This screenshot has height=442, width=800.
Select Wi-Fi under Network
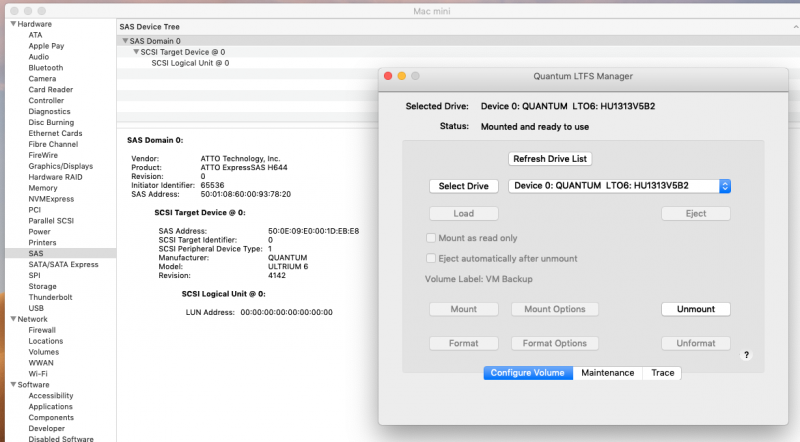tap(38, 374)
